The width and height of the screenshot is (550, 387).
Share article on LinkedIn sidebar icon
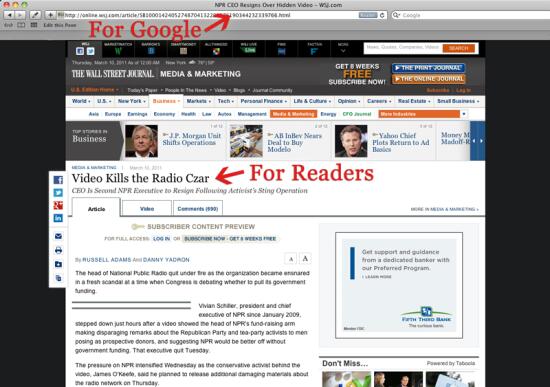coord(58,218)
